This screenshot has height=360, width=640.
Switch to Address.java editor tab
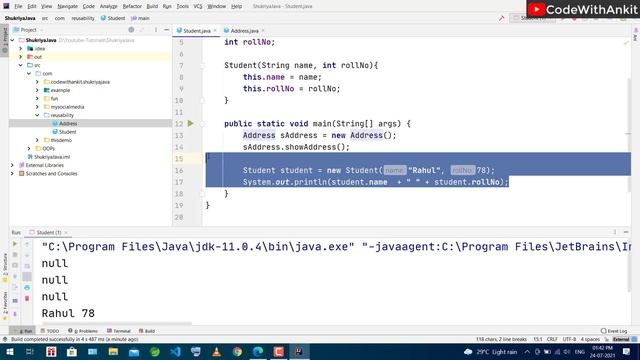[x=244, y=31]
